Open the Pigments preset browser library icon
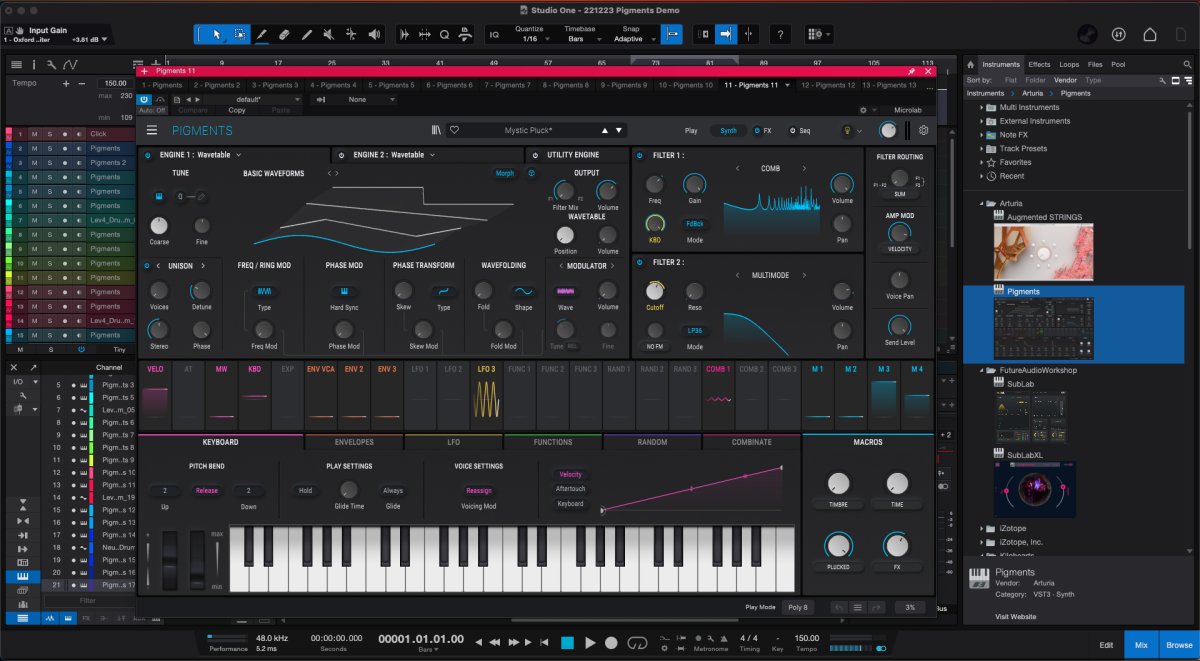 coord(436,130)
